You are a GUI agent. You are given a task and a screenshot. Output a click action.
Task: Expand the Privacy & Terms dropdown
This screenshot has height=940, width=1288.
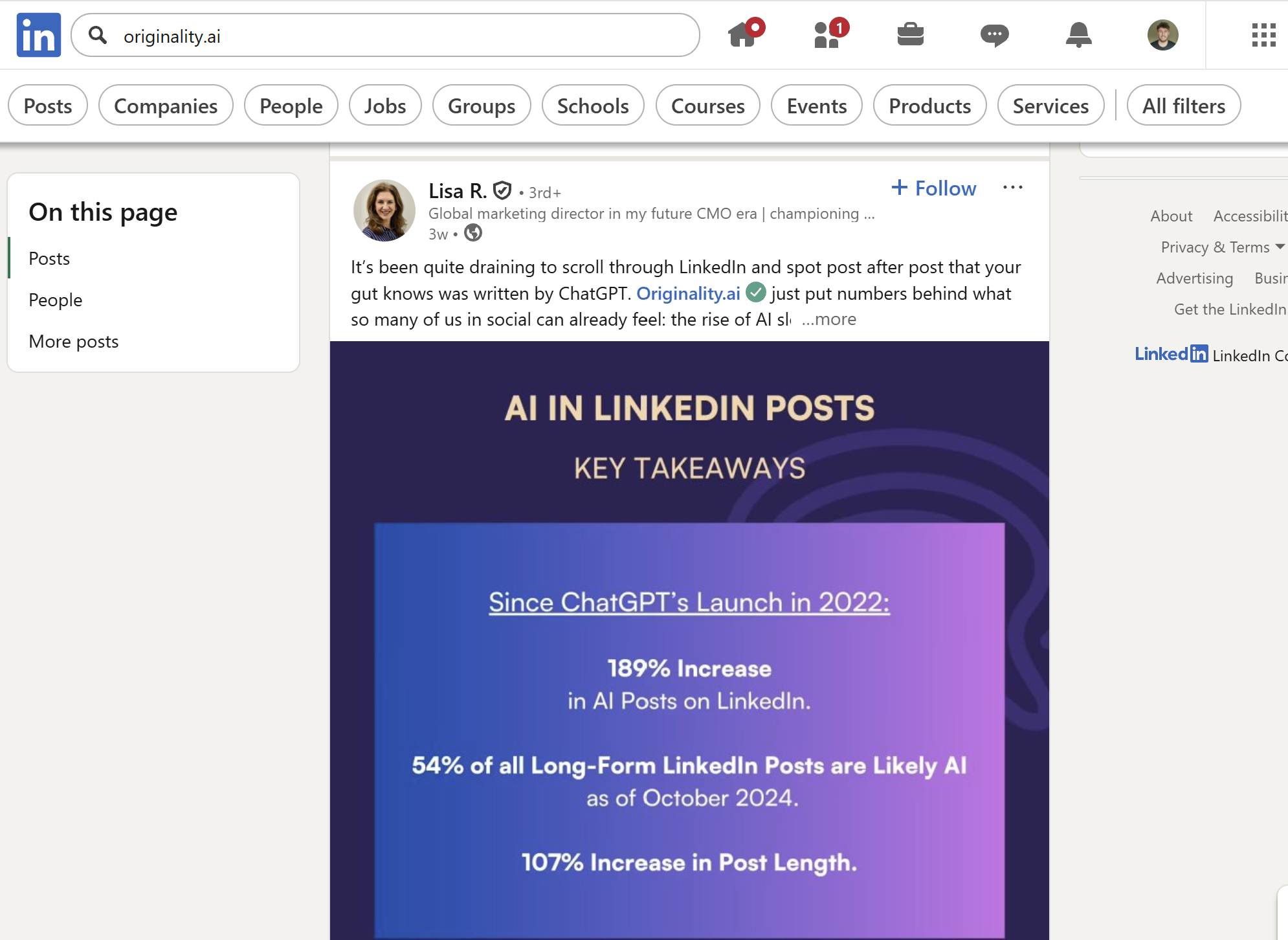point(1222,247)
